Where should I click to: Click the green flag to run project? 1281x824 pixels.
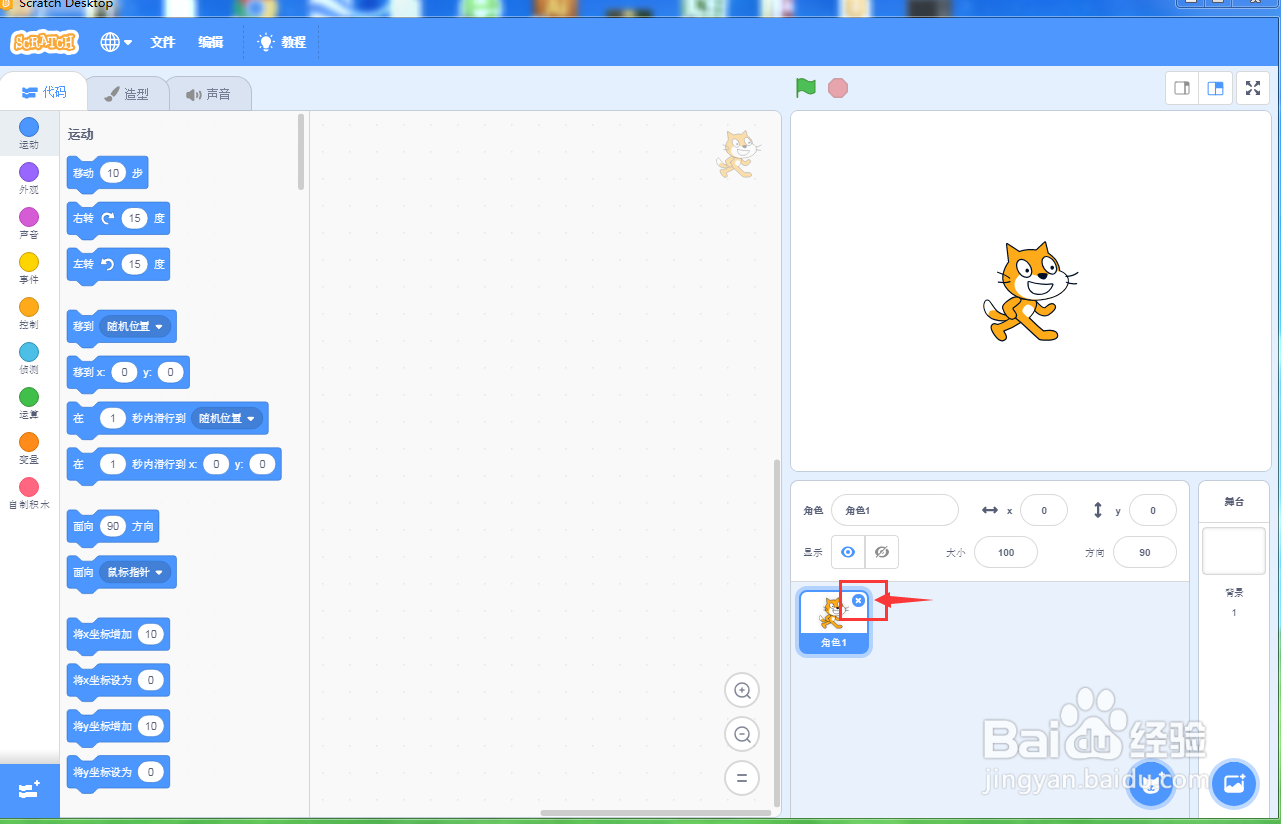click(805, 88)
